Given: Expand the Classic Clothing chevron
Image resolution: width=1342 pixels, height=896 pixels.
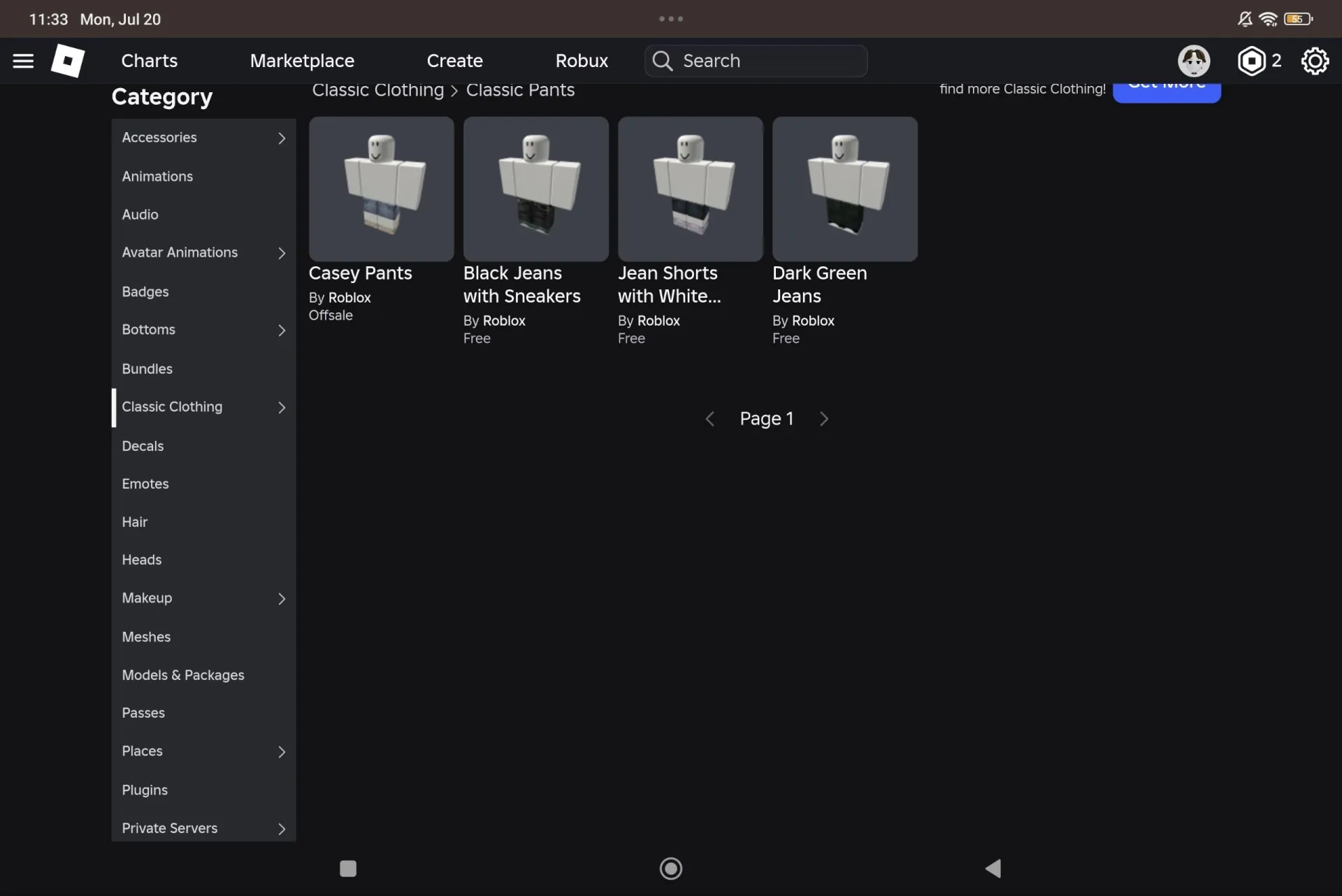Looking at the screenshot, I should [282, 407].
